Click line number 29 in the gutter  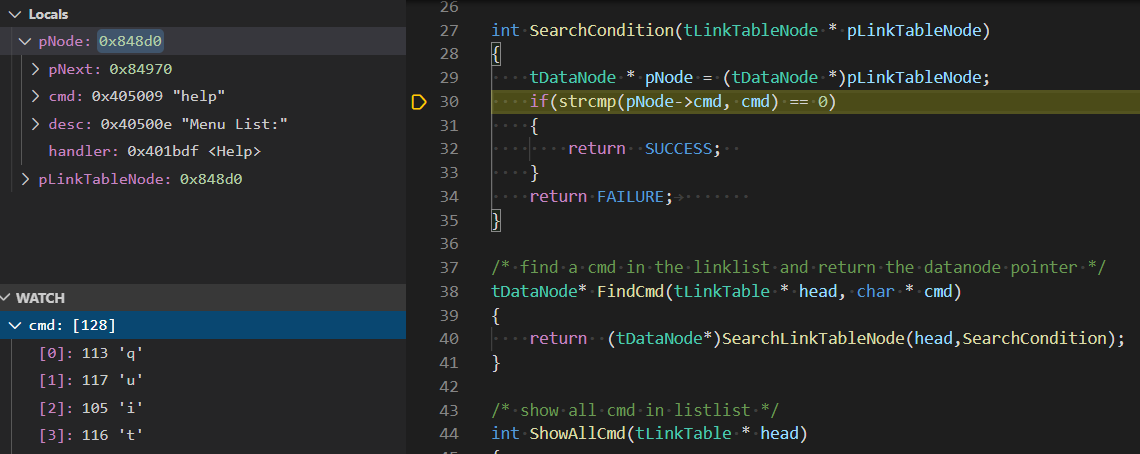(x=449, y=78)
